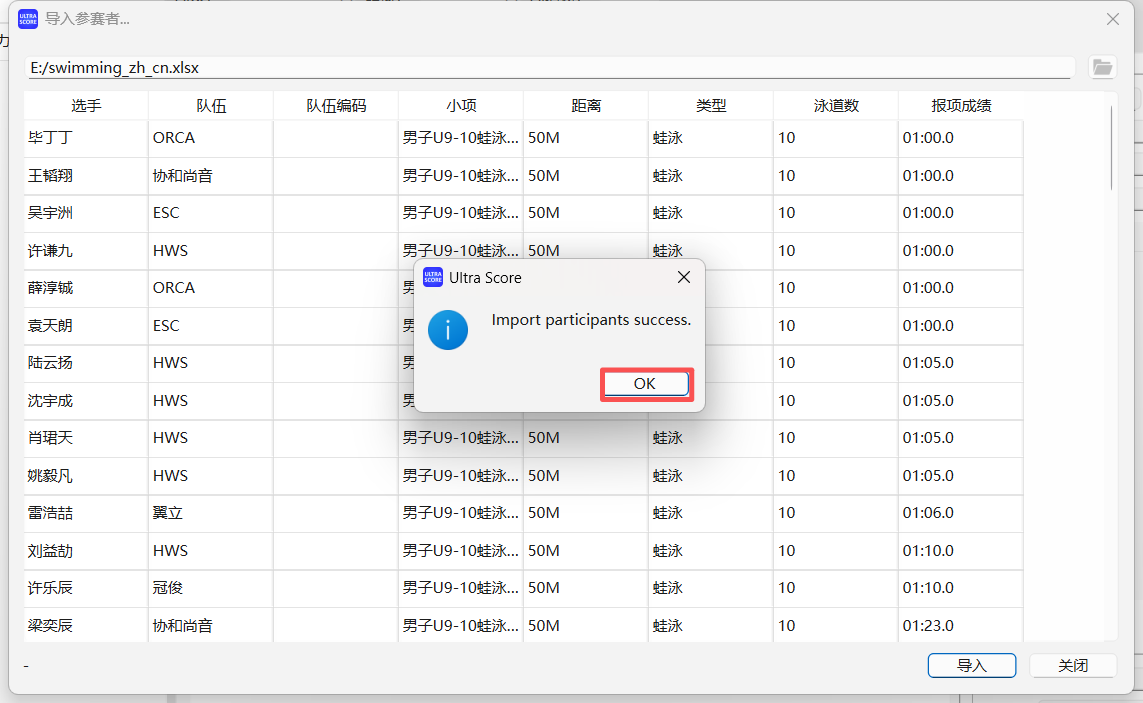Open the folder browse icon next to file path

tap(1102, 66)
